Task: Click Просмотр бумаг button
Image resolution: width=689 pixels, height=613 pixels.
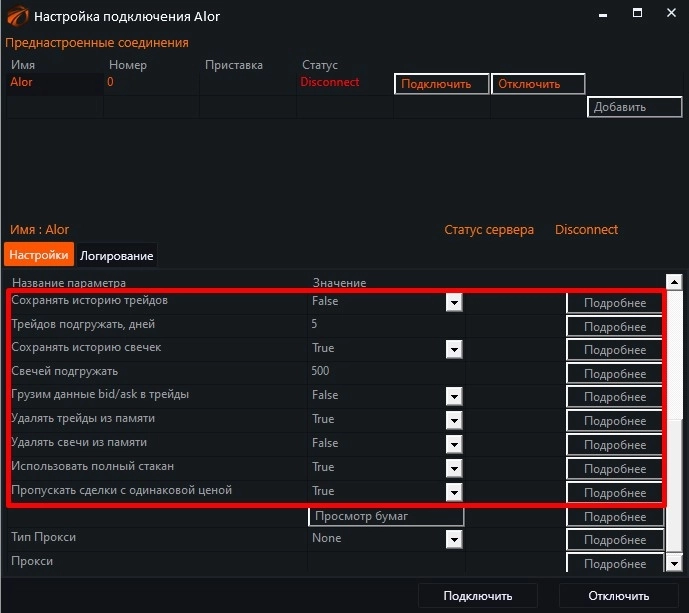Action: (386, 516)
